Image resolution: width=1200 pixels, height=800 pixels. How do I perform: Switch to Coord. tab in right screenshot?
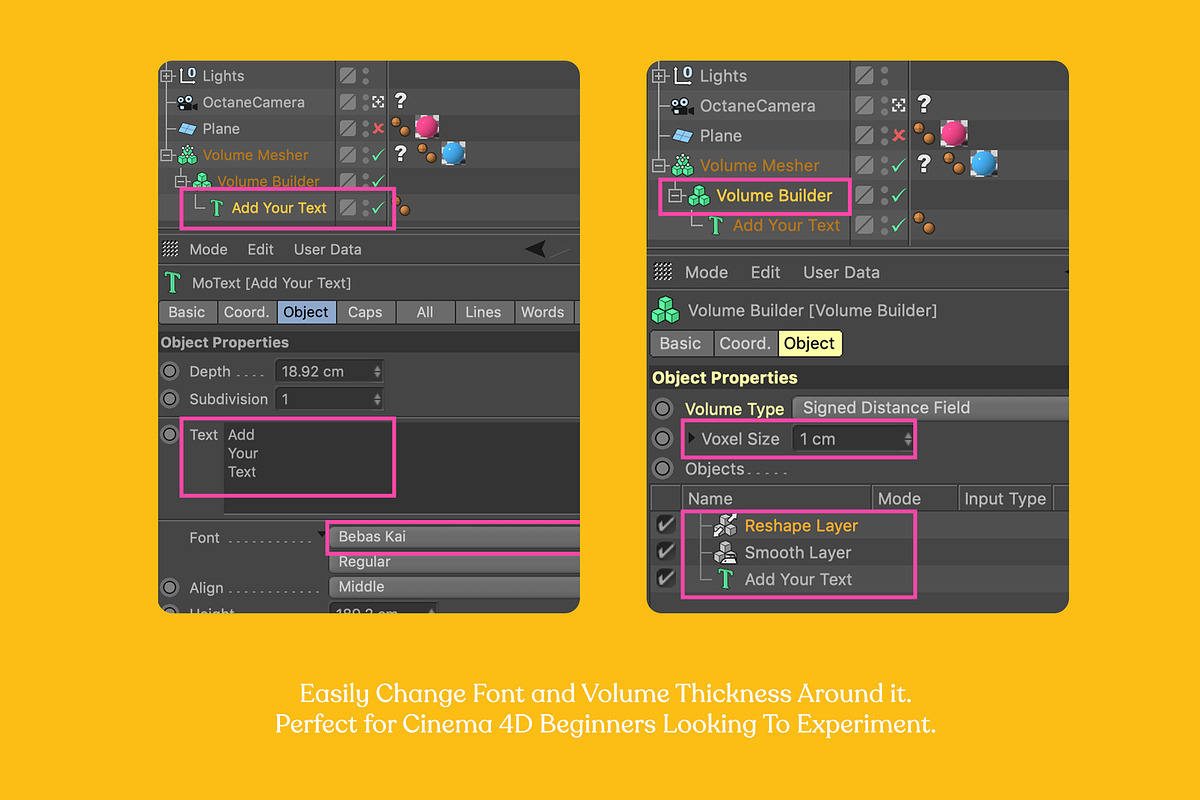pyautogui.click(x=744, y=343)
